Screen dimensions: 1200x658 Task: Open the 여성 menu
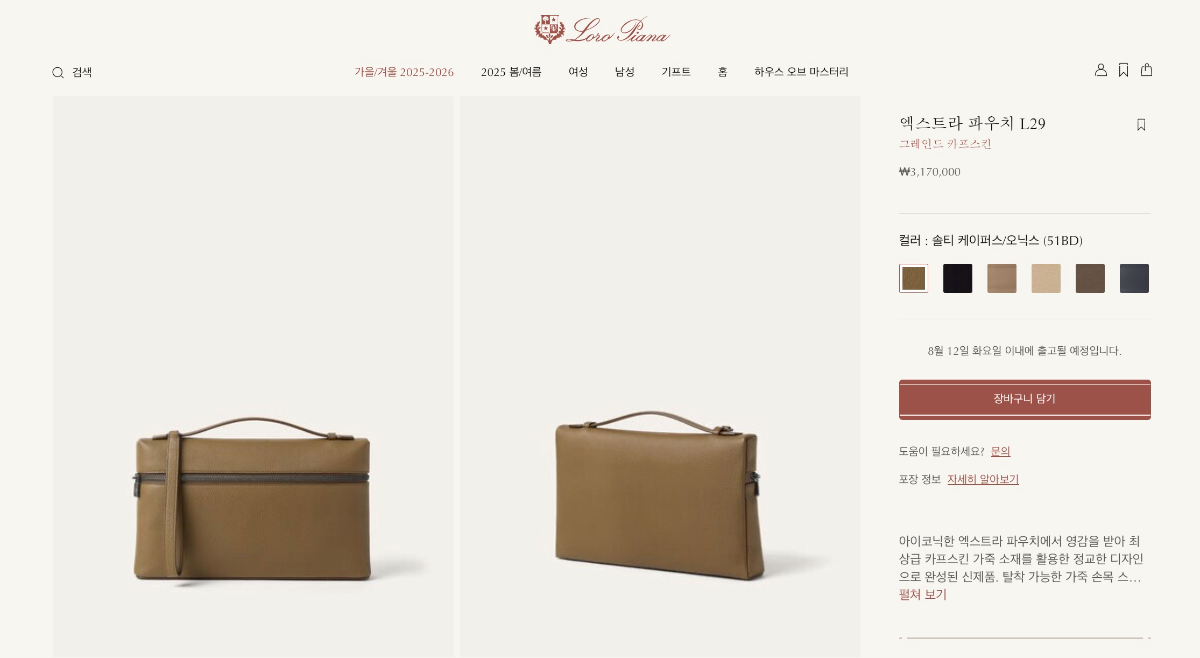(x=578, y=72)
